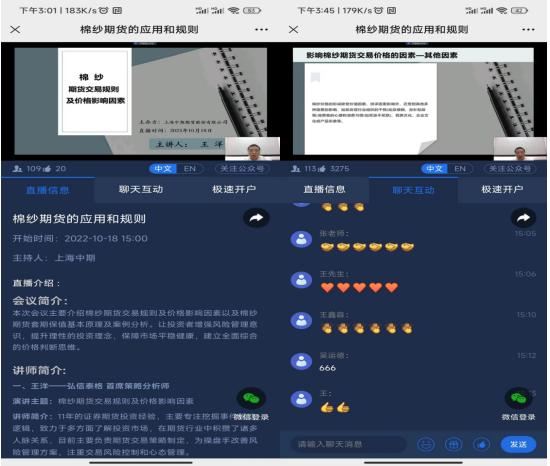Open 极速开户 tab on right screen
The width and height of the screenshot is (550, 466).
pyautogui.click(x=502, y=190)
